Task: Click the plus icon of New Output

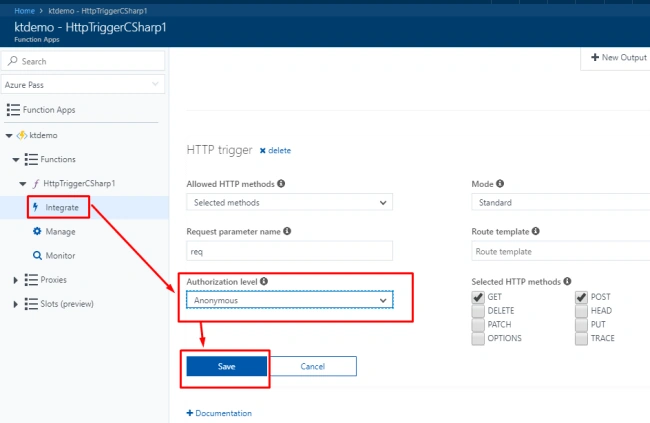Action: [x=595, y=57]
